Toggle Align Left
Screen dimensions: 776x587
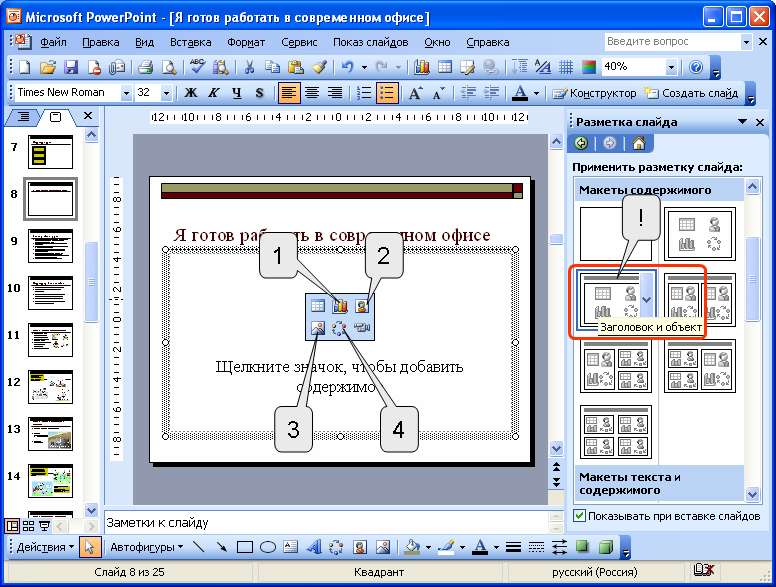coord(289,93)
